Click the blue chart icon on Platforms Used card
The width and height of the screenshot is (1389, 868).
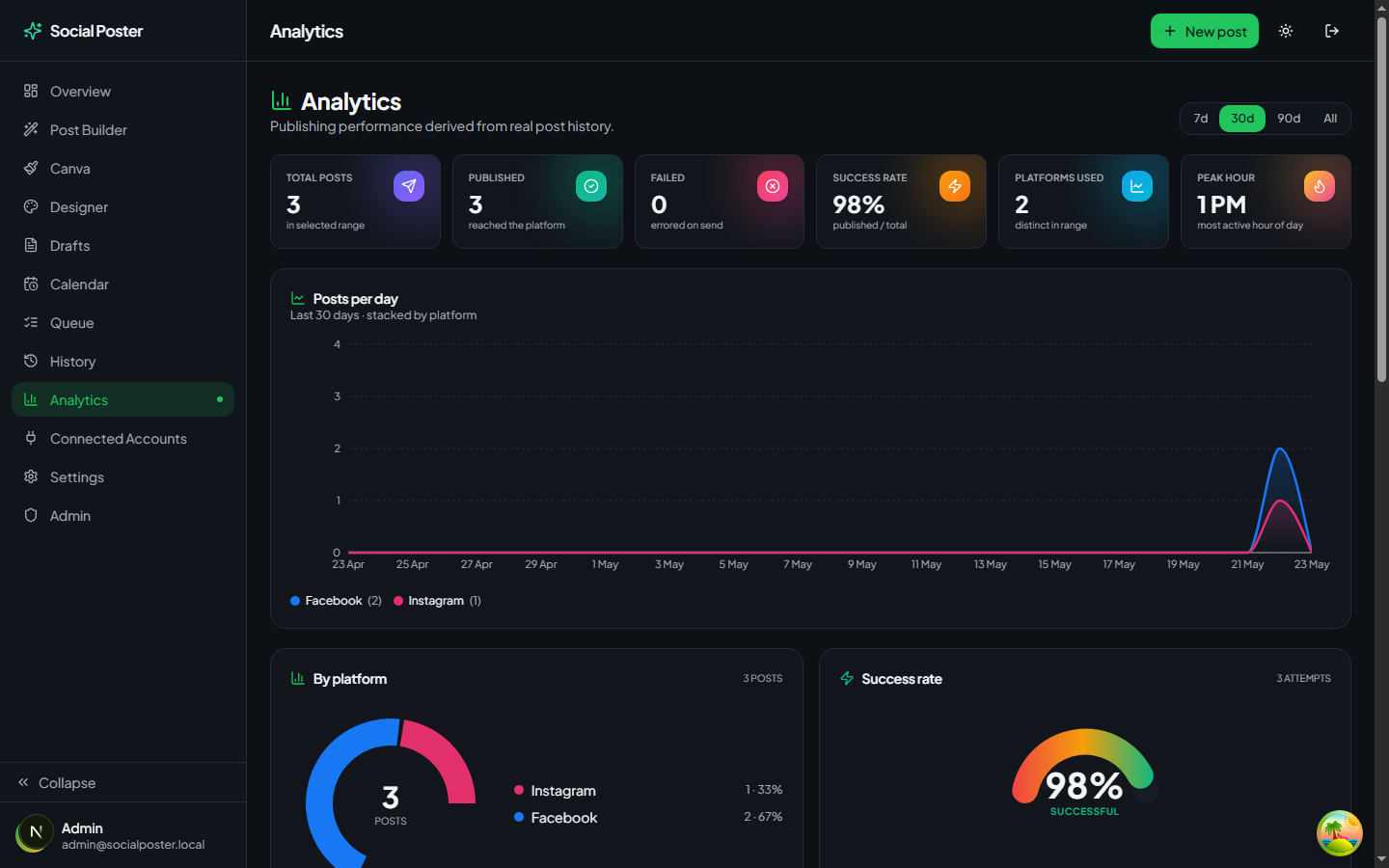pos(1137,186)
